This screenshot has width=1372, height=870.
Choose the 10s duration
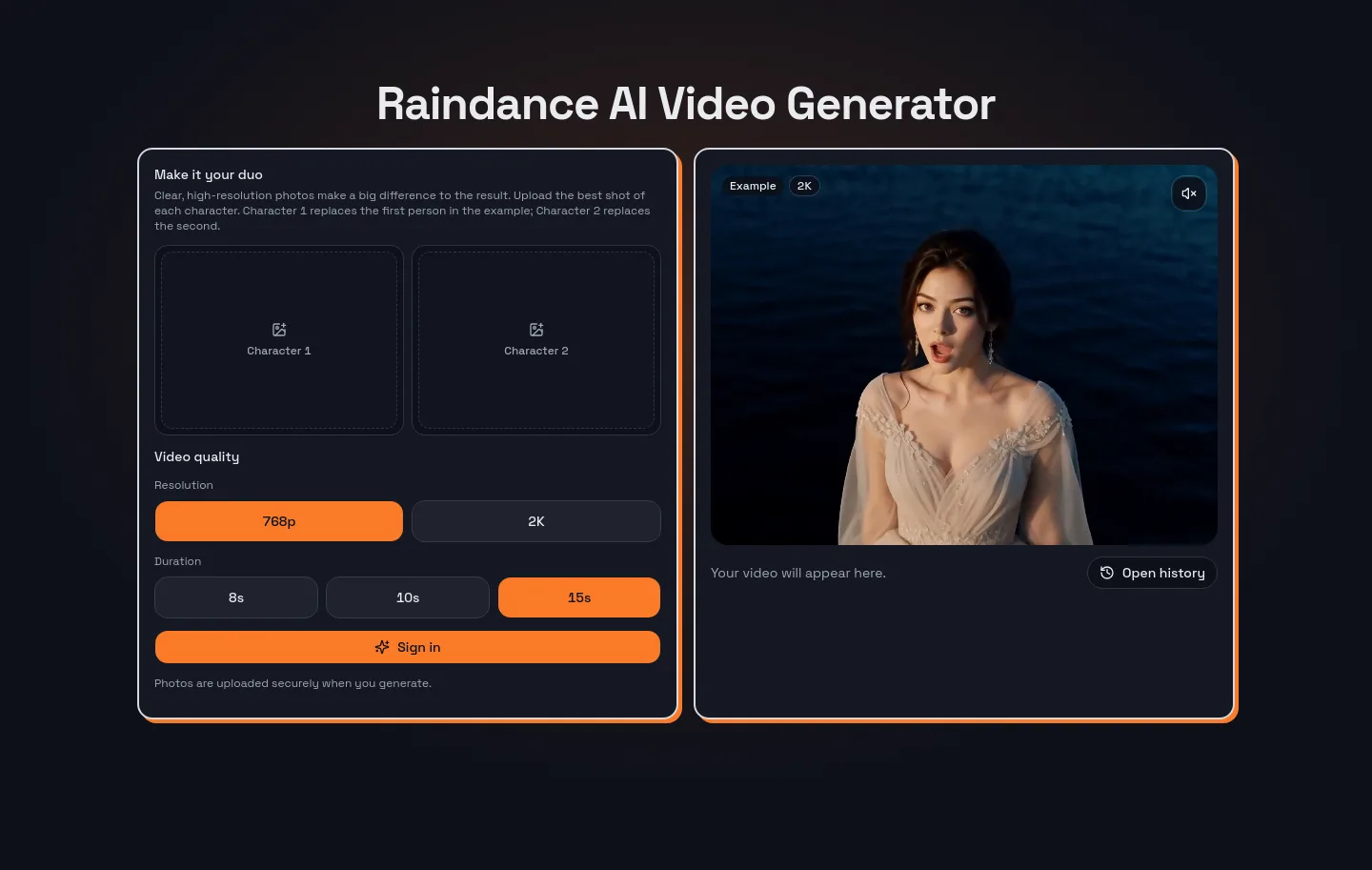coord(408,597)
